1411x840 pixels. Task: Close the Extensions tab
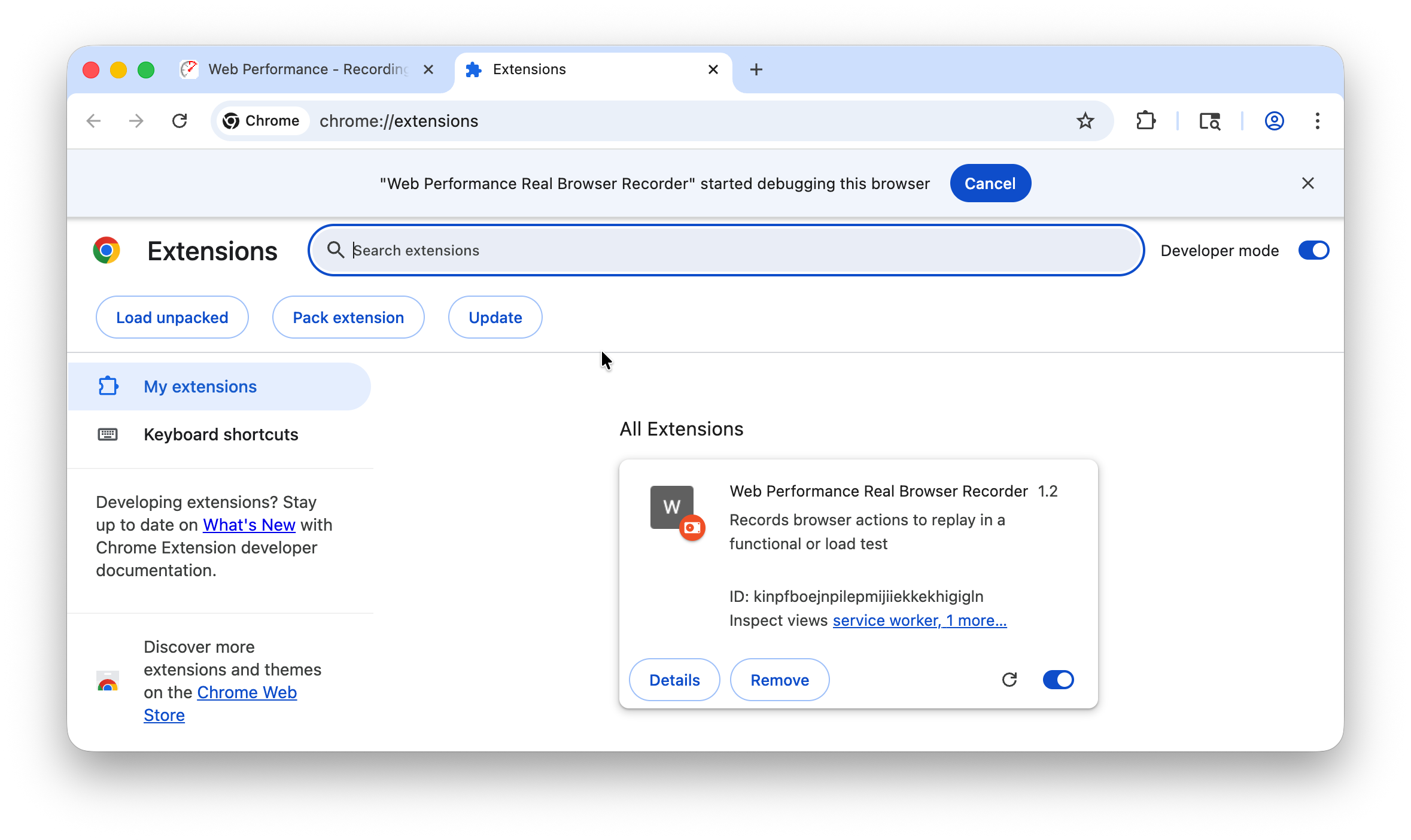click(x=713, y=69)
